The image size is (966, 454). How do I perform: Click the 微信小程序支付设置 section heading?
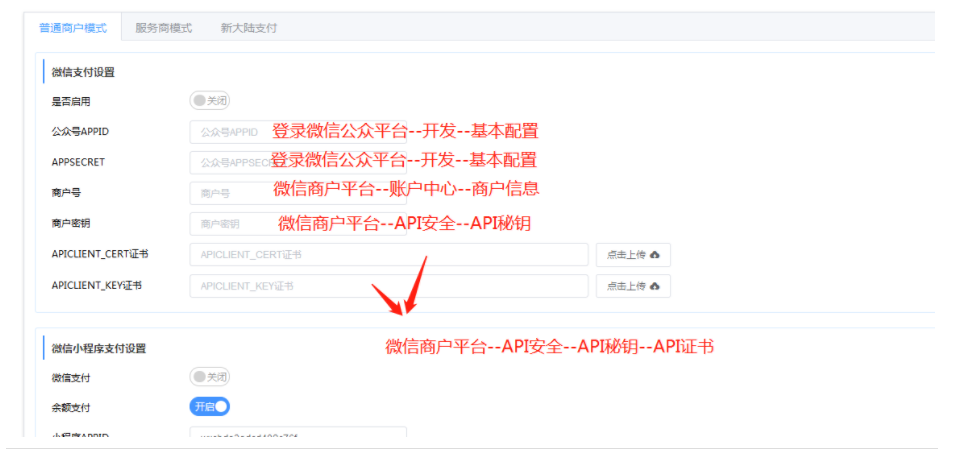click(99, 348)
